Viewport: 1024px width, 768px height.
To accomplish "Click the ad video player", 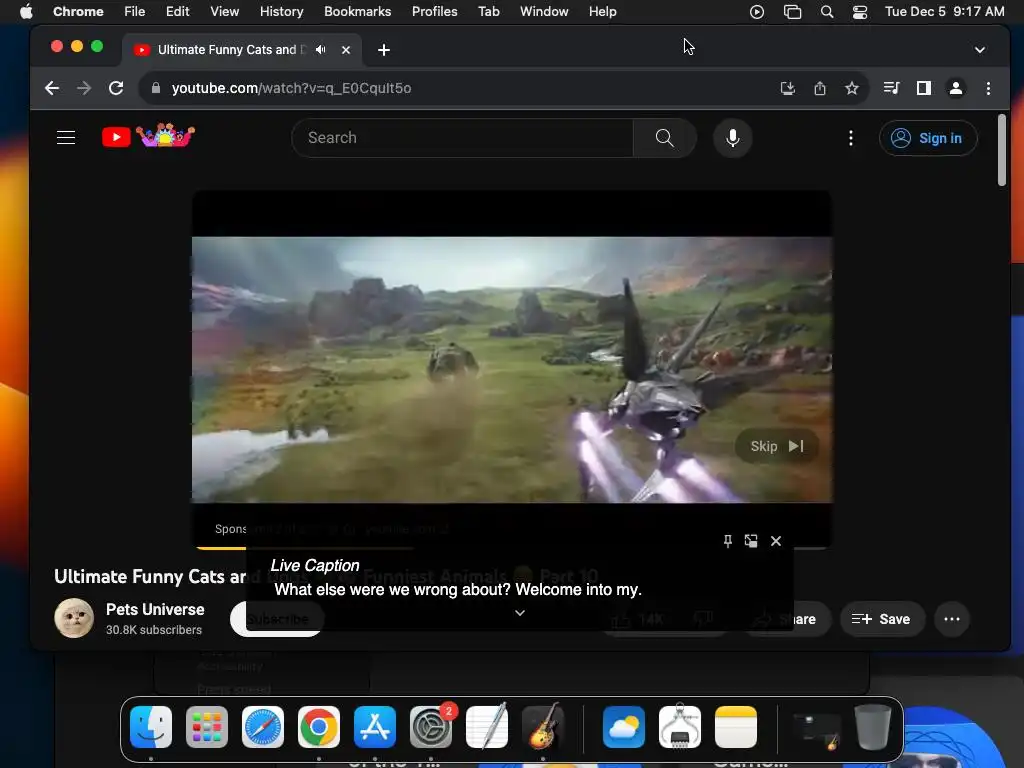I will click(512, 370).
